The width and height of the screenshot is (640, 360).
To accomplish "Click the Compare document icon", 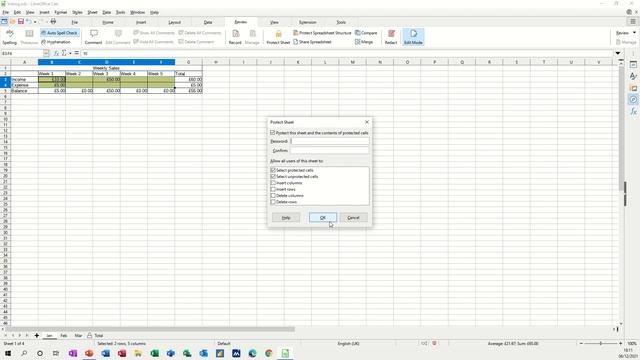I will coord(366,33).
